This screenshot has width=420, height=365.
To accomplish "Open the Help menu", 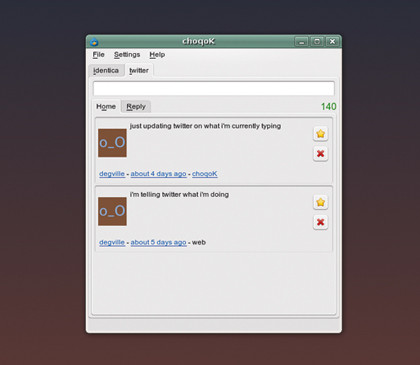I will (157, 54).
